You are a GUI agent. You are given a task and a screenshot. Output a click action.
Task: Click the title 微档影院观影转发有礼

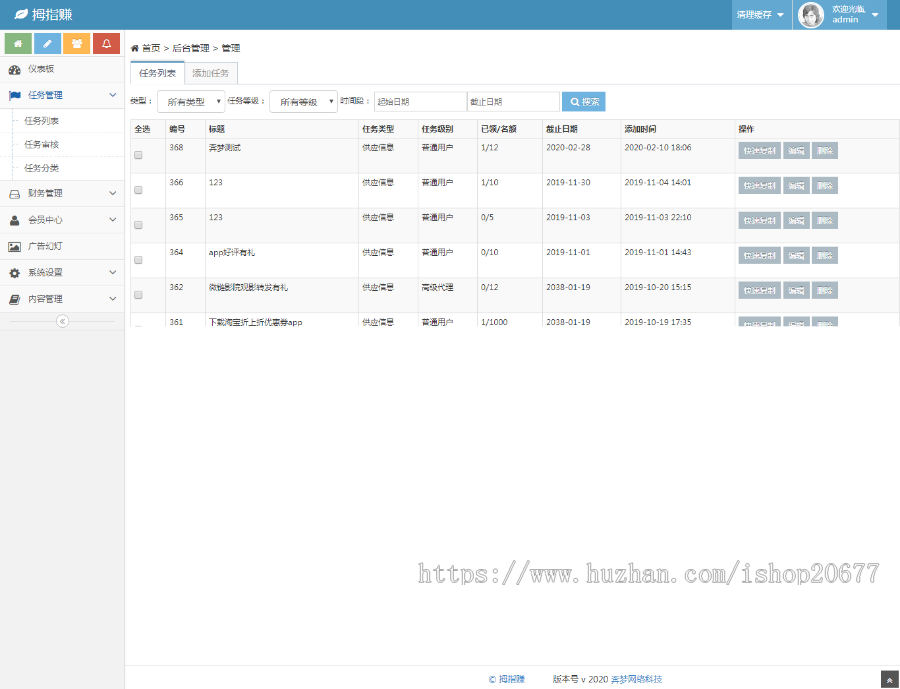click(x=248, y=288)
